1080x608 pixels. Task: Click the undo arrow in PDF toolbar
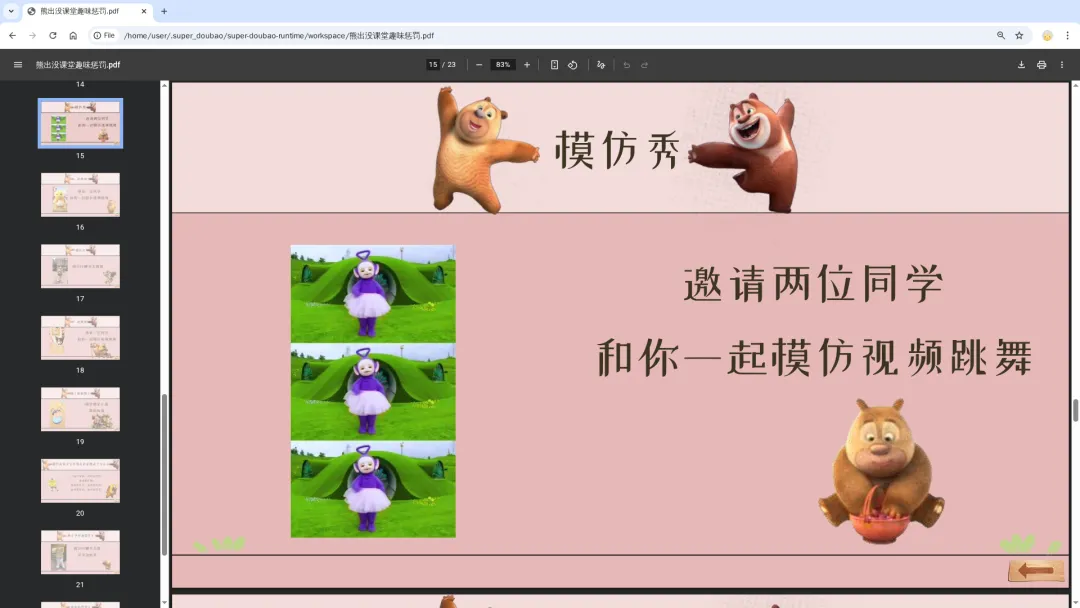tap(626, 65)
